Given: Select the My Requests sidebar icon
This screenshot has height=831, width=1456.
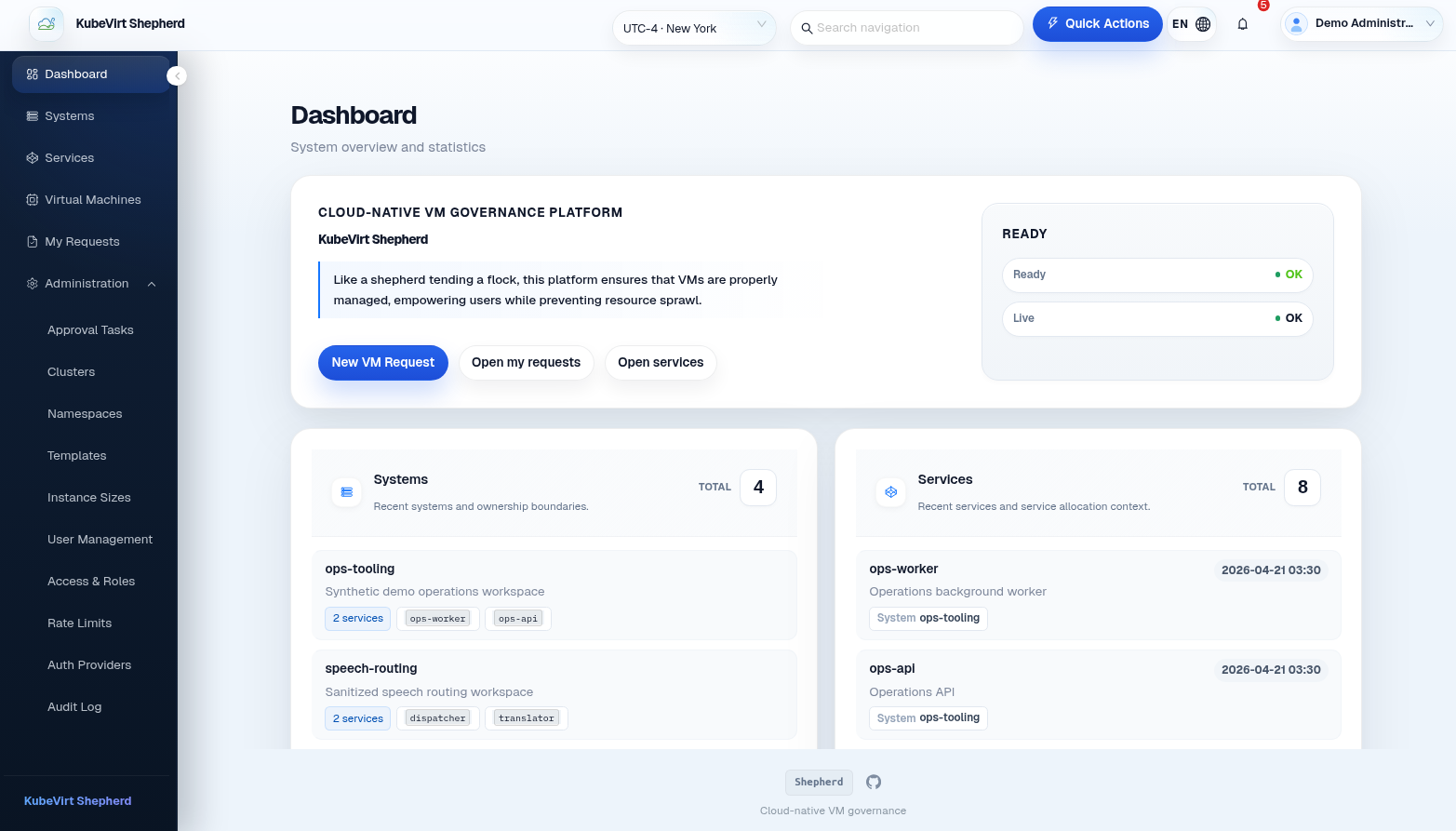Looking at the screenshot, I should (x=32, y=241).
